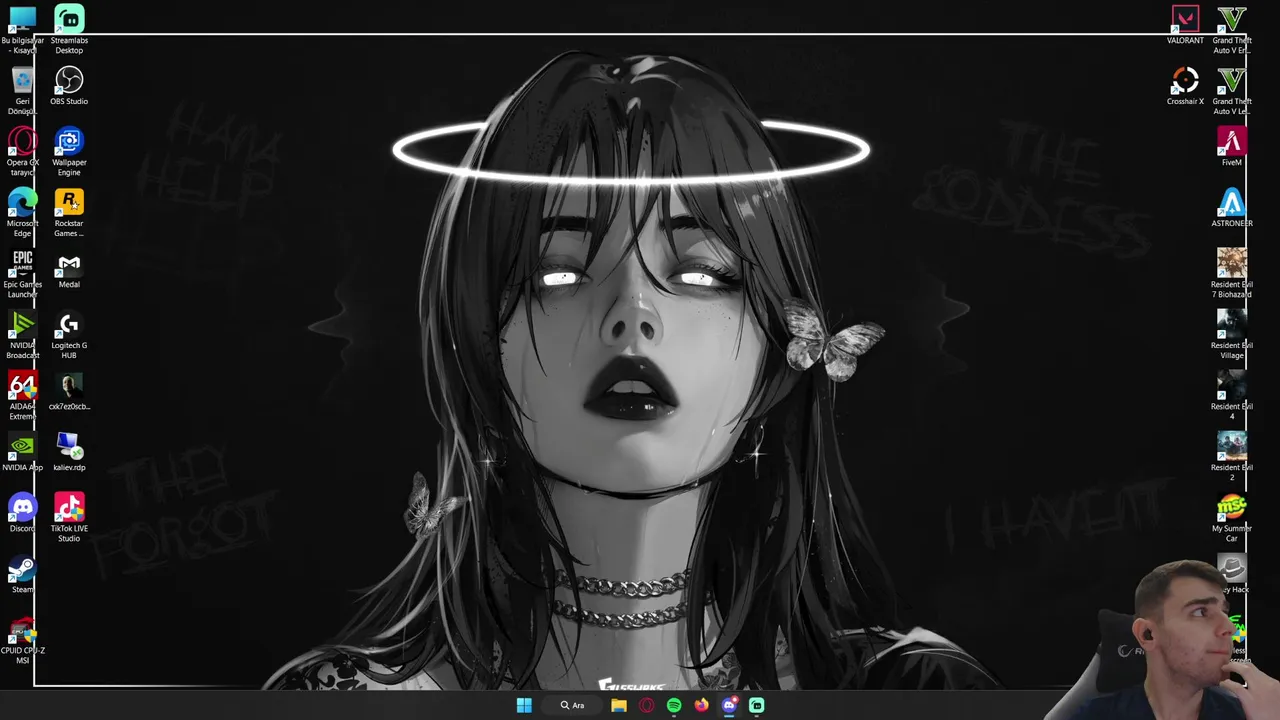Open File Explorer from the taskbar

(x=619, y=705)
